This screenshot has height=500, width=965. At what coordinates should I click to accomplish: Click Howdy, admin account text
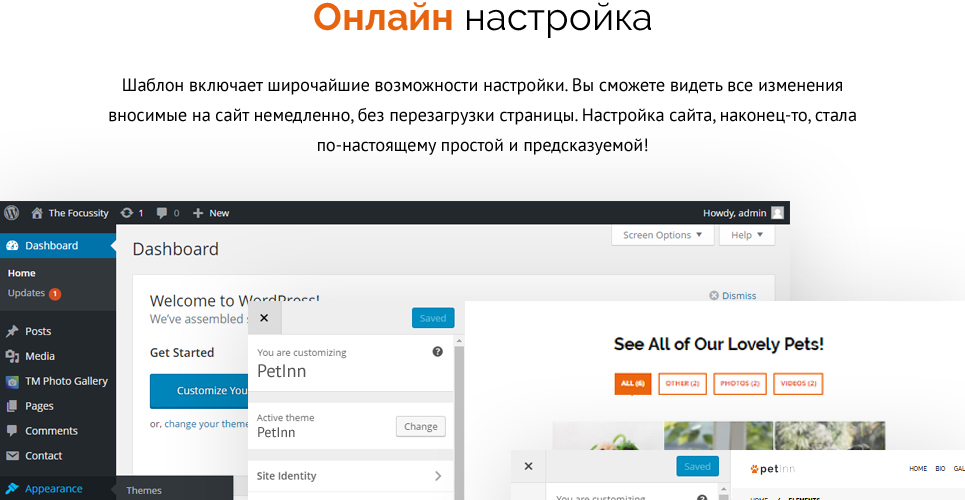735,213
